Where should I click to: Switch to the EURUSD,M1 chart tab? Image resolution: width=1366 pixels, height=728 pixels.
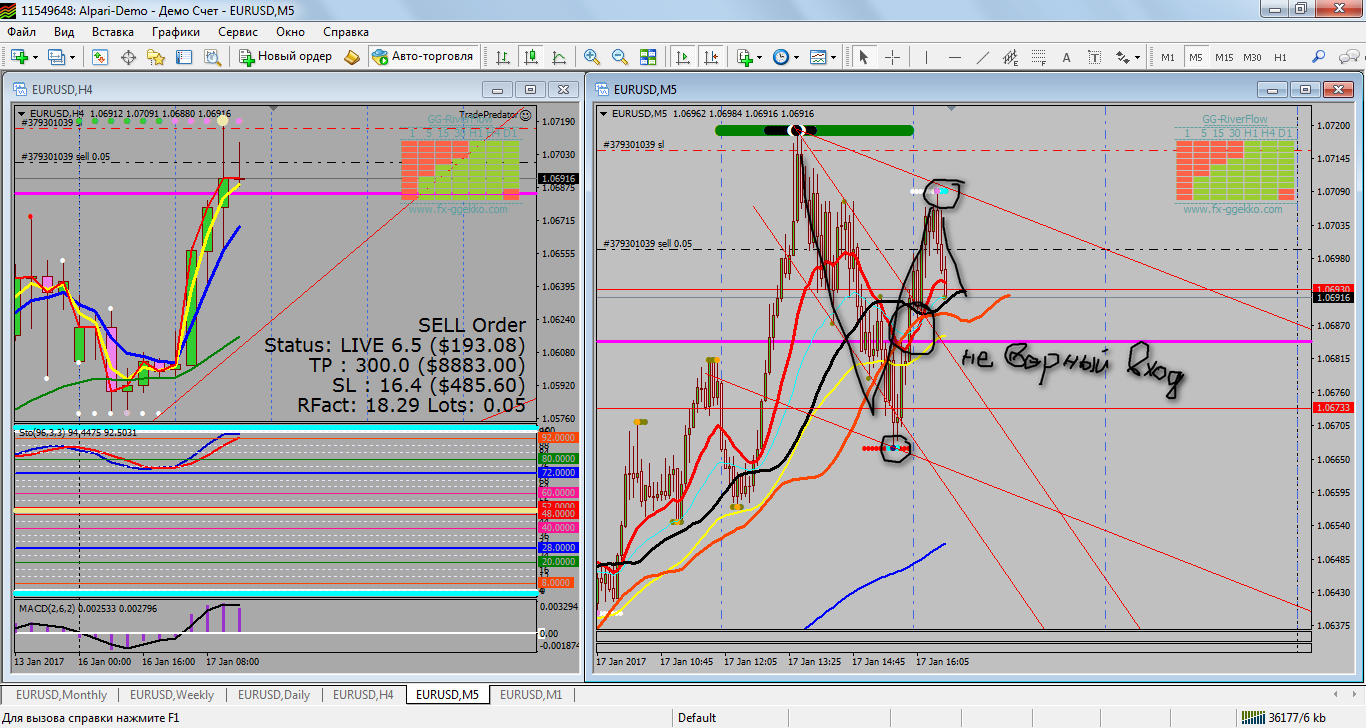[531, 694]
